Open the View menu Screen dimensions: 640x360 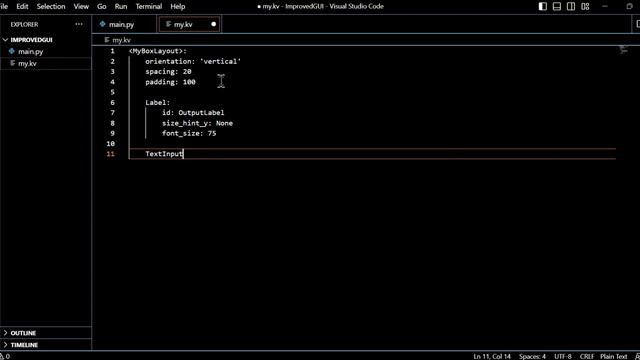point(81,6)
